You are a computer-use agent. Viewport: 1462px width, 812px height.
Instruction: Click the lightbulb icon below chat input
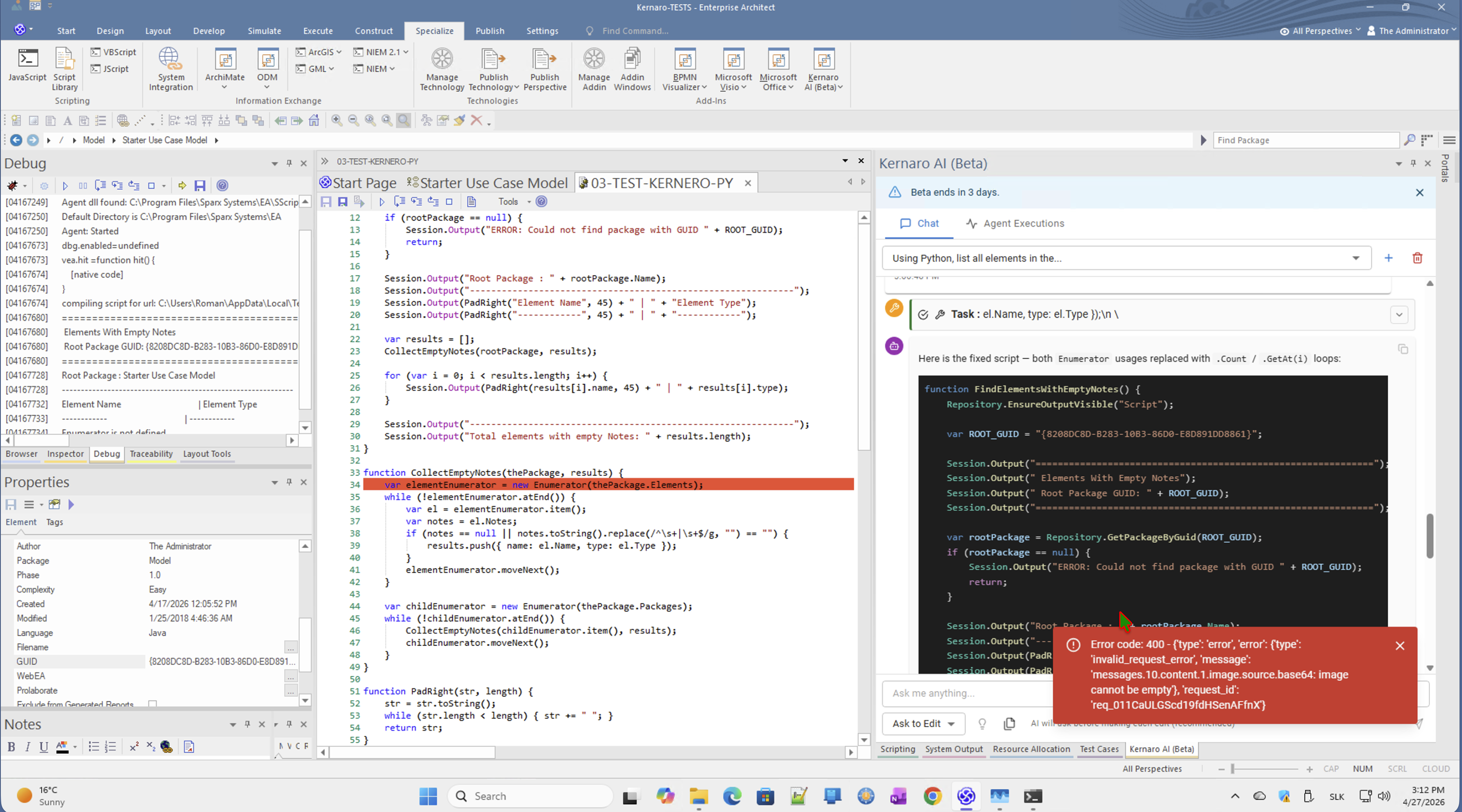pyautogui.click(x=982, y=723)
